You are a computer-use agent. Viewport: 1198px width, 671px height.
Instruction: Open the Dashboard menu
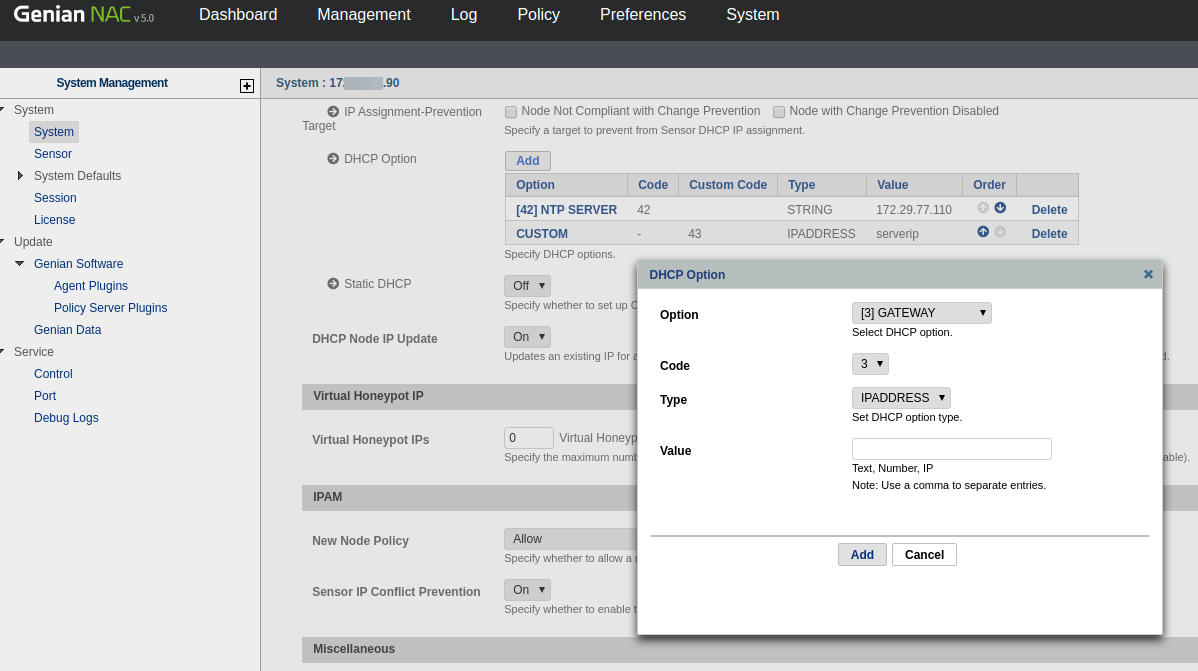[238, 15]
